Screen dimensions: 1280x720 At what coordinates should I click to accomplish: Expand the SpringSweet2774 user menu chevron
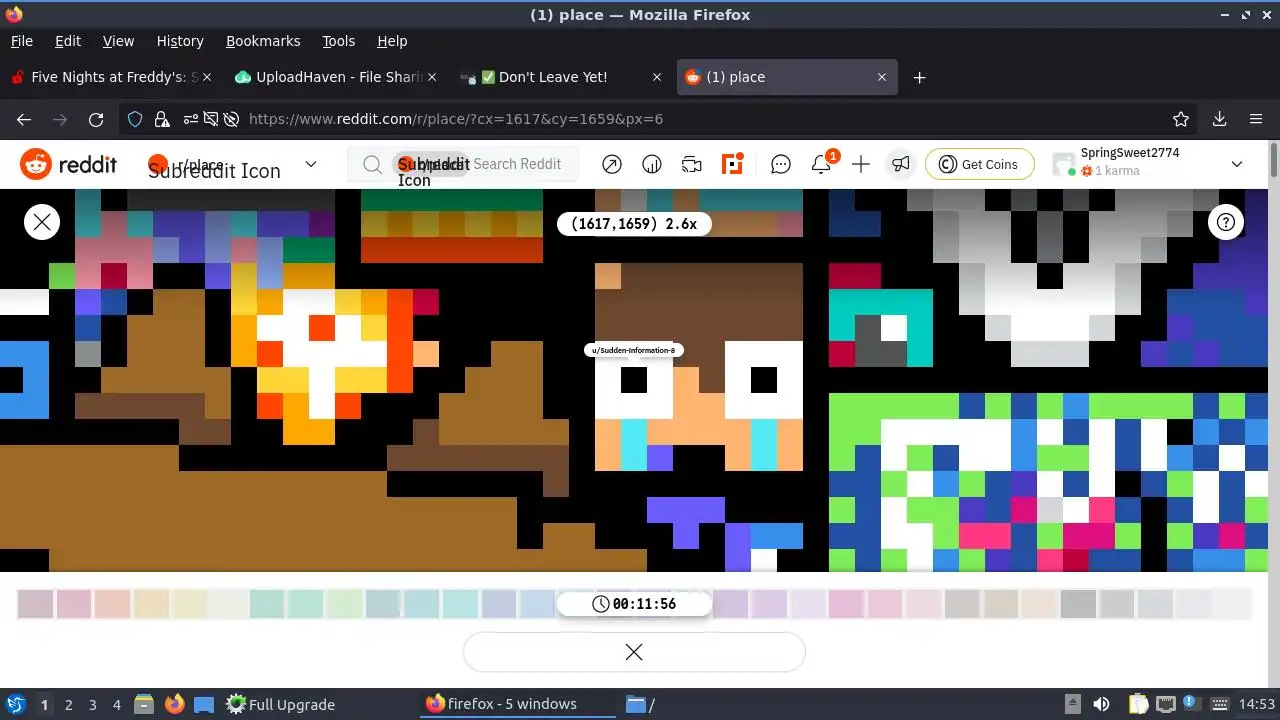pyautogui.click(x=1237, y=164)
